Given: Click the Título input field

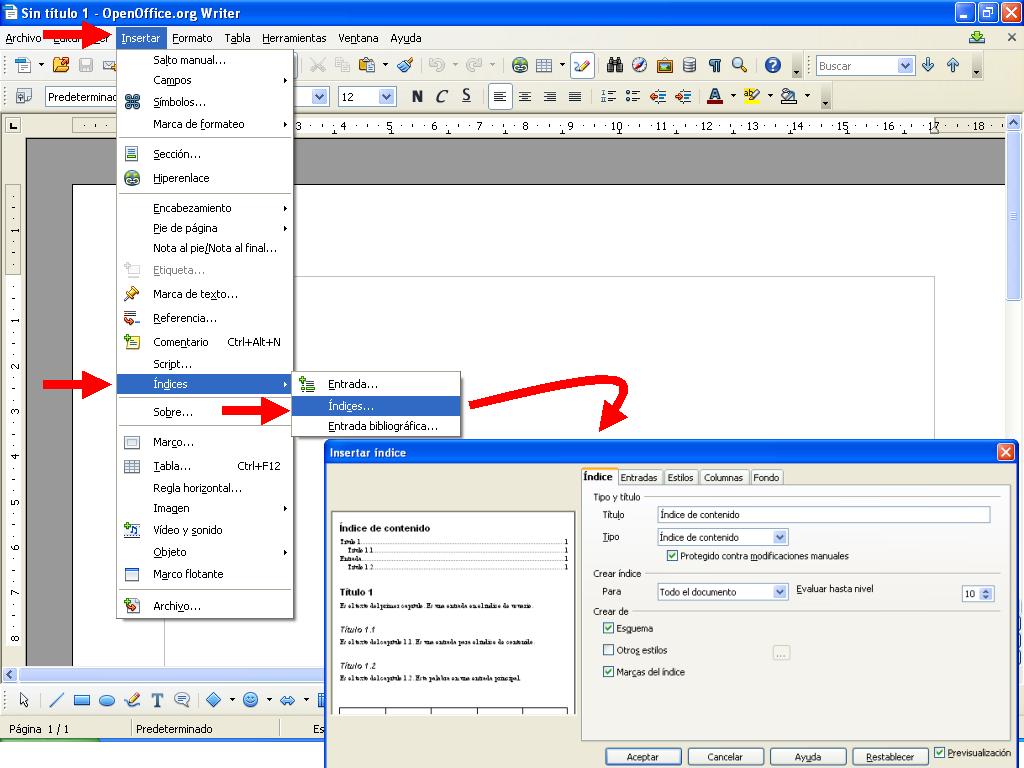Looking at the screenshot, I should tap(824, 515).
